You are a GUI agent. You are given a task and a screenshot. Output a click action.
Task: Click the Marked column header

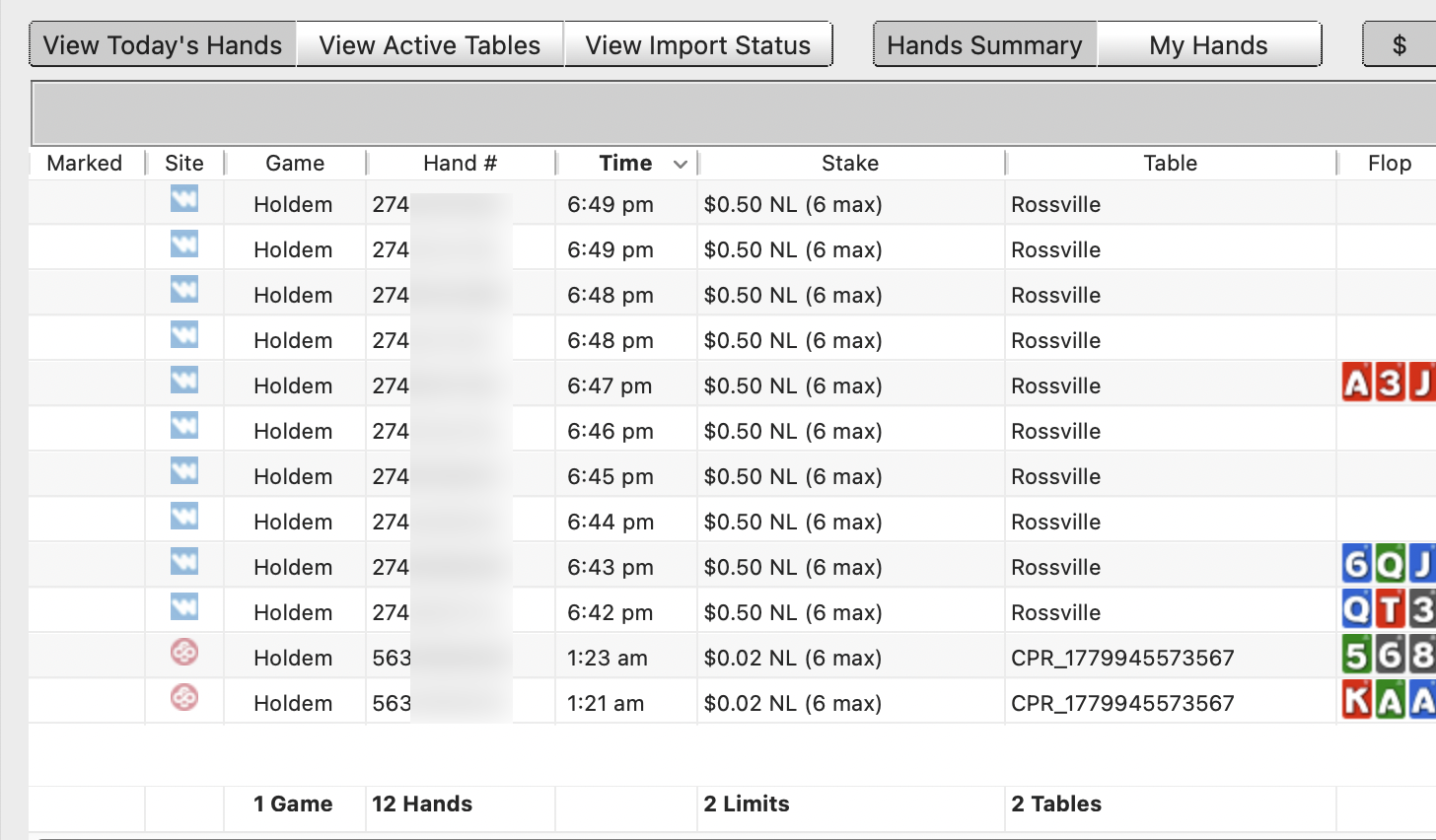point(85,164)
